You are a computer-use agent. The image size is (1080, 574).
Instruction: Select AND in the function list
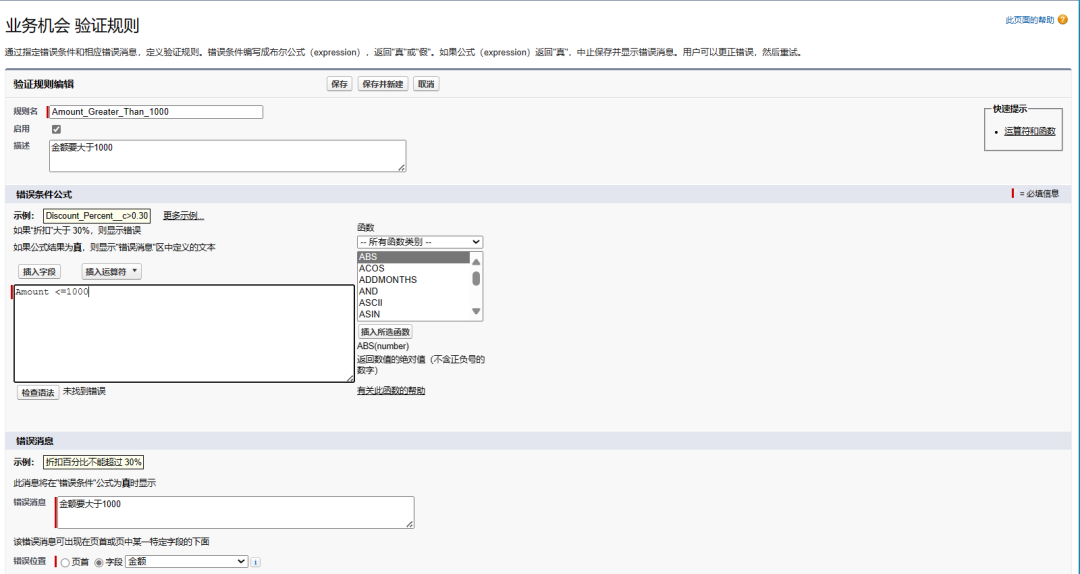[413, 291]
